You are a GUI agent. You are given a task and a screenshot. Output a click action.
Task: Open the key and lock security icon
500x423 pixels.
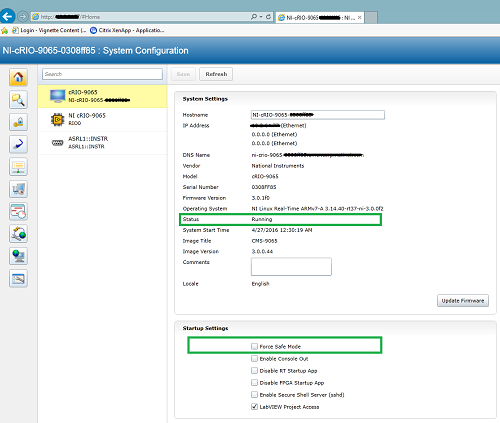point(18,122)
